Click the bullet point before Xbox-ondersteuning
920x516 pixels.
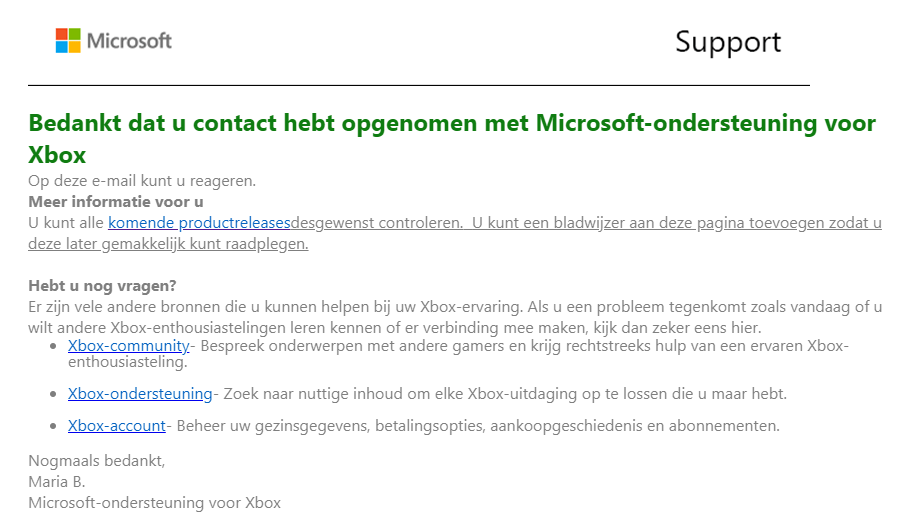point(54,395)
